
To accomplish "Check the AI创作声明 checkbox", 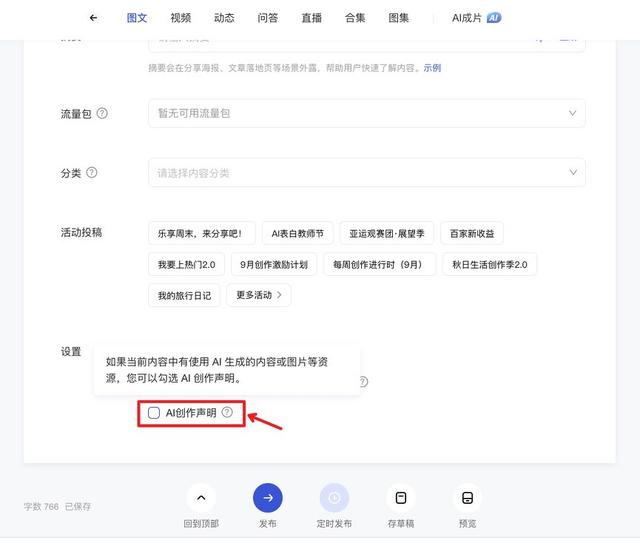I will [154, 413].
